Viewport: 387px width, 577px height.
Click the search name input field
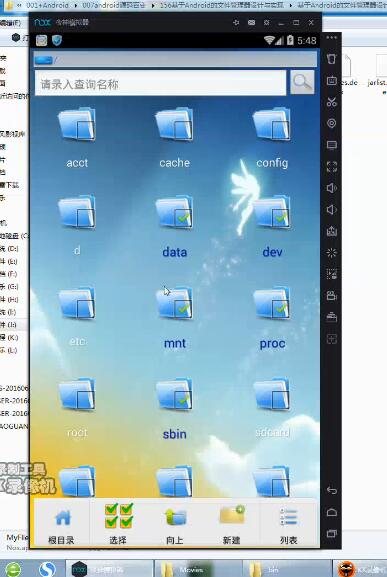coord(160,84)
